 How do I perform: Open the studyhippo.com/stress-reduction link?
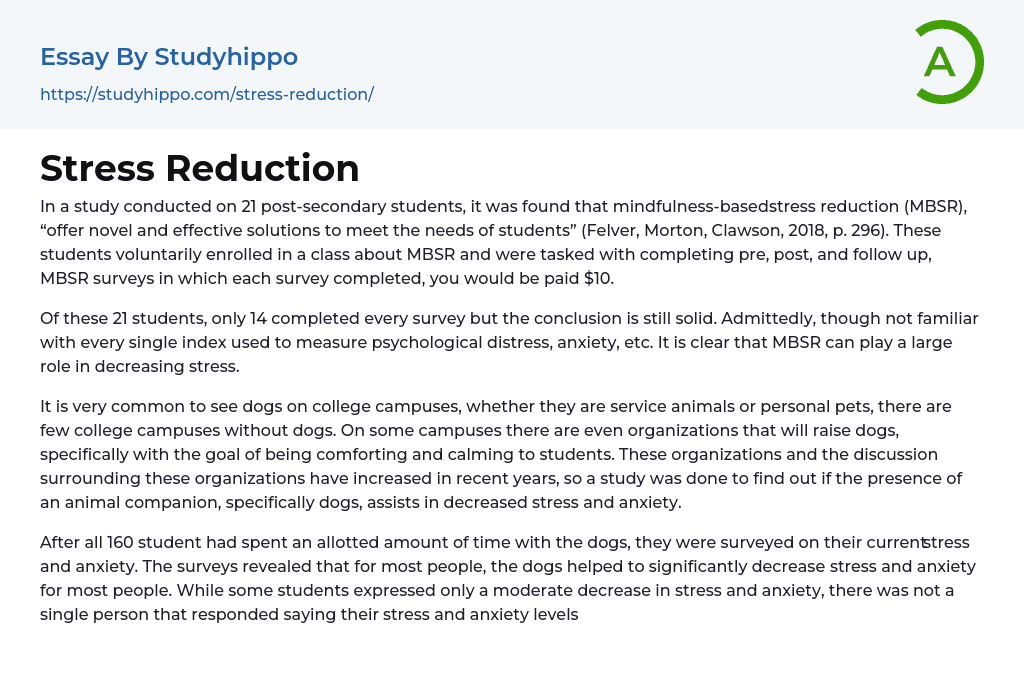pos(207,94)
